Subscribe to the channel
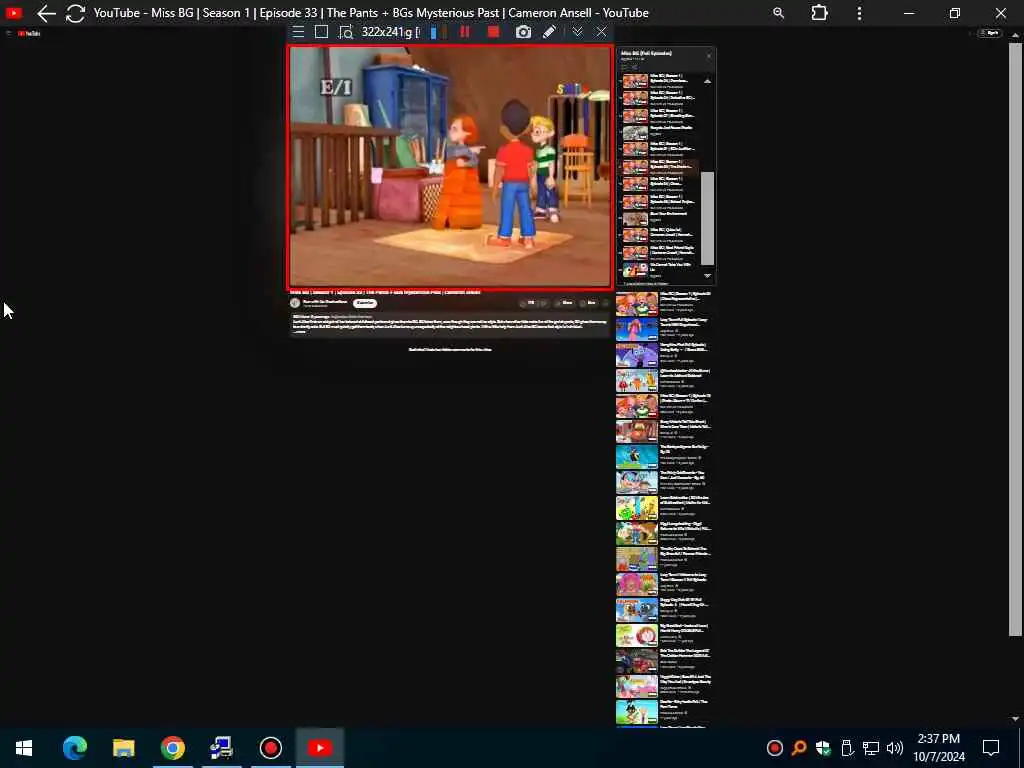This screenshot has width=1024, height=768. [364, 303]
